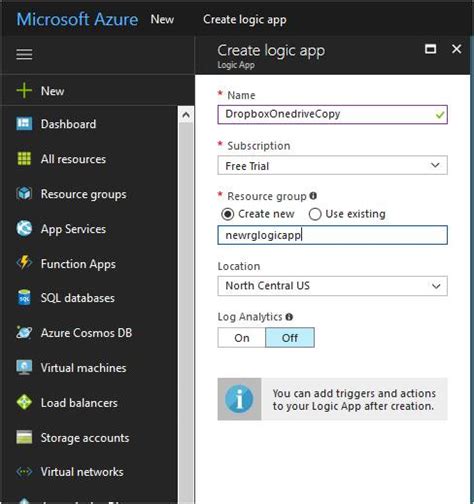Click the Resource group info icon
The height and width of the screenshot is (504, 474).
click(x=313, y=196)
